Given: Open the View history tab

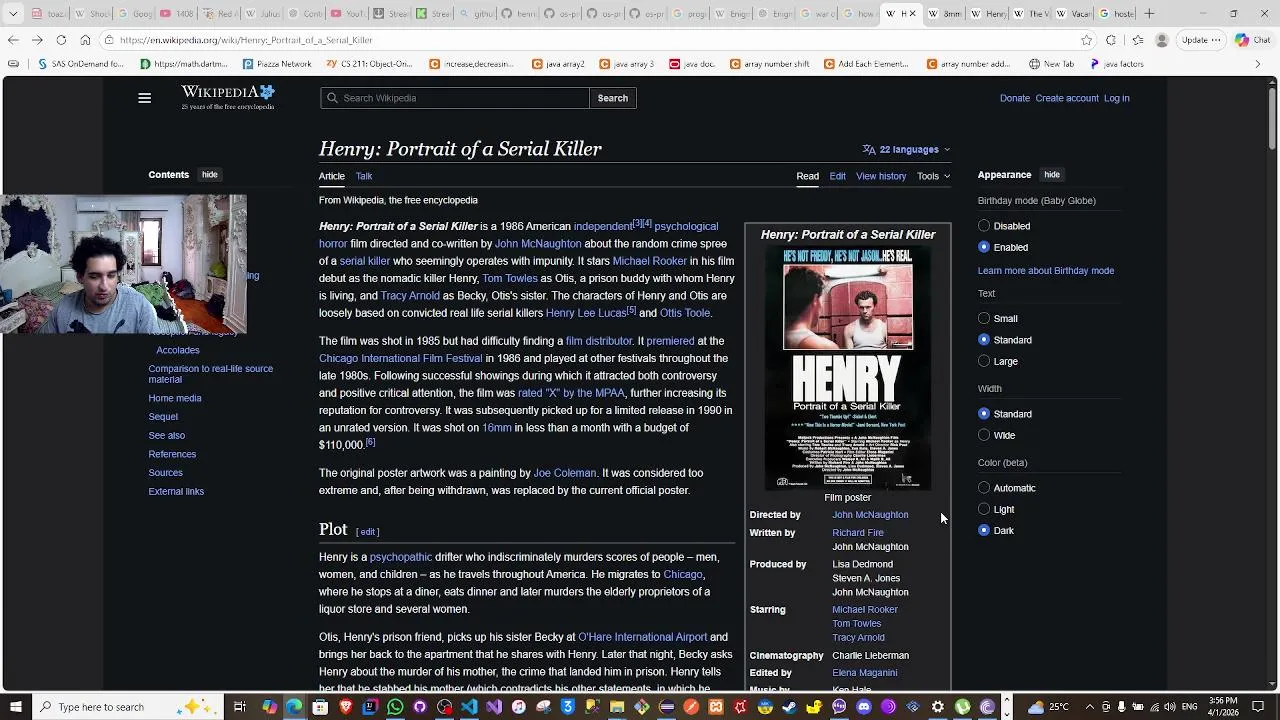Looking at the screenshot, I should (x=881, y=176).
